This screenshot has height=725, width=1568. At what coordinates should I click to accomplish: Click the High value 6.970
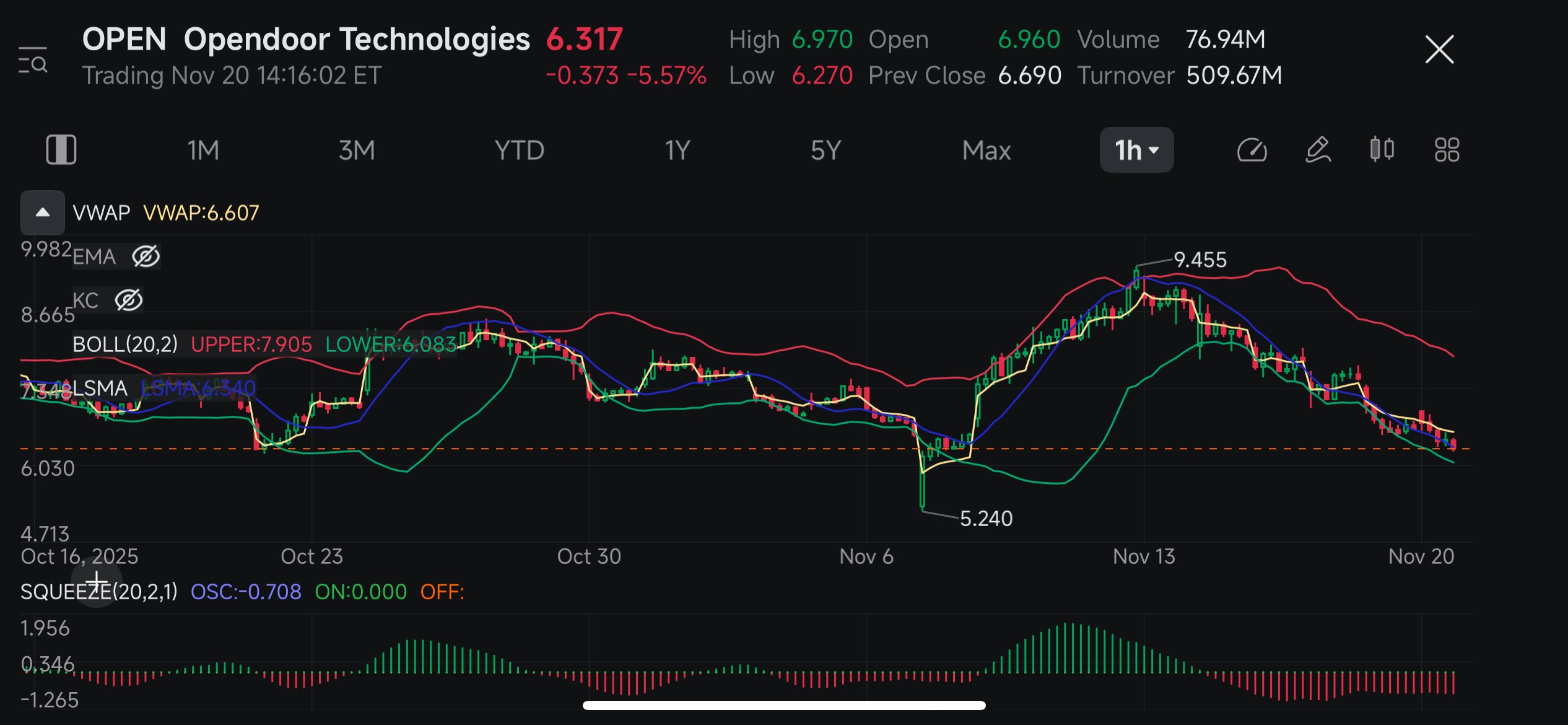tap(822, 40)
